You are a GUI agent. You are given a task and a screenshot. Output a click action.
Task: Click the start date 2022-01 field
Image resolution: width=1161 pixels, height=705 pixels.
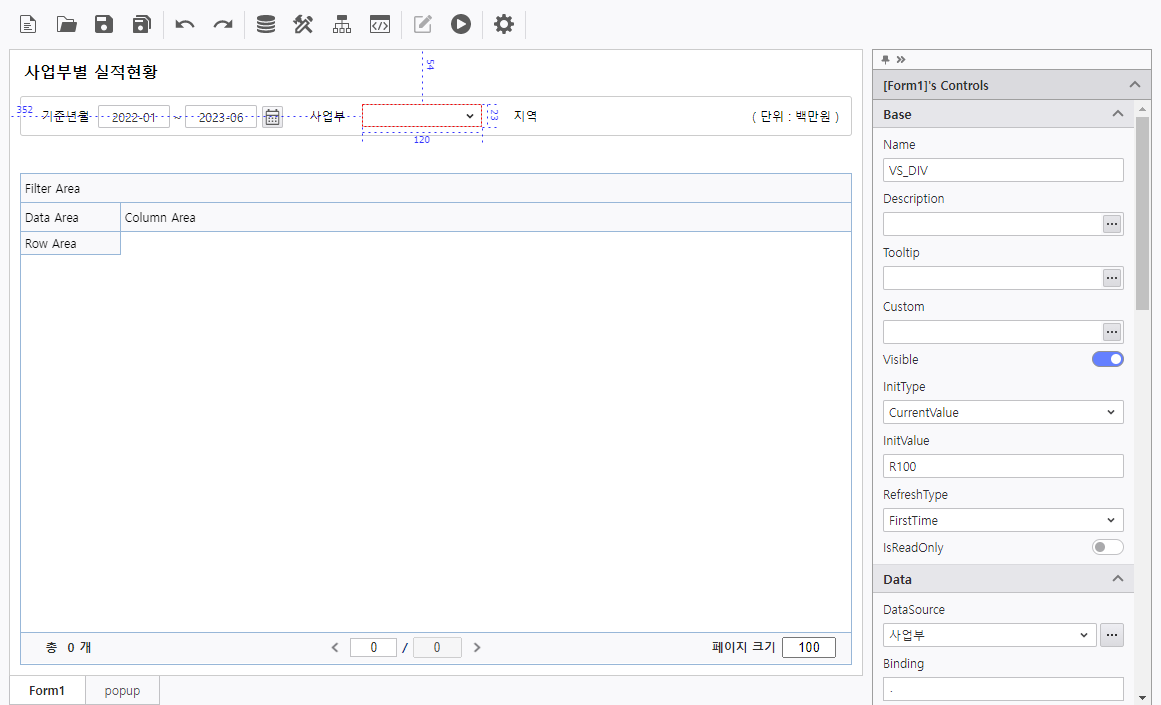134,117
